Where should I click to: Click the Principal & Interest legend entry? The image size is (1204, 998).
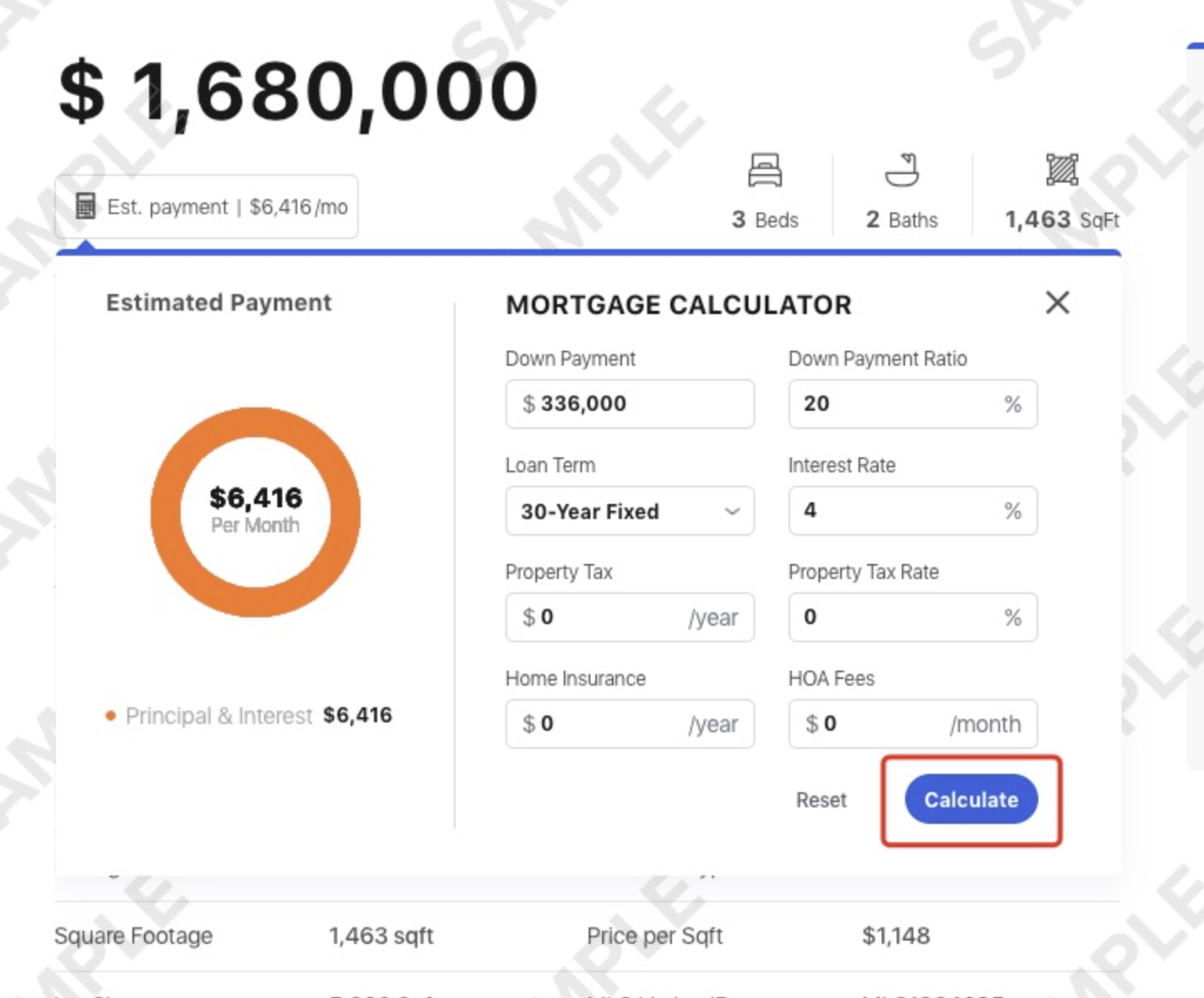point(249,716)
